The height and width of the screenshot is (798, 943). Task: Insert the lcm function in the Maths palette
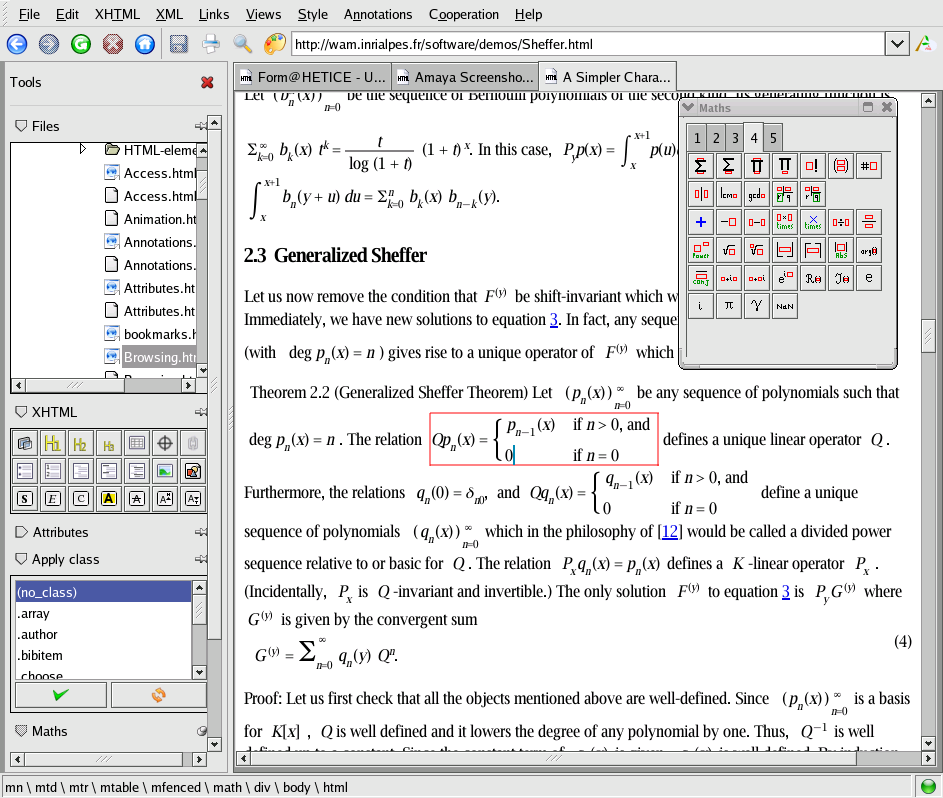(729, 194)
